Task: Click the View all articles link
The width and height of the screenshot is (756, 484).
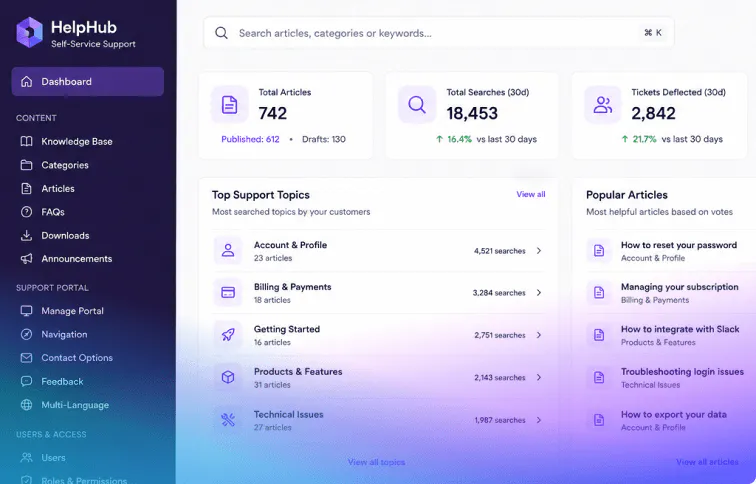Action: tap(707, 462)
